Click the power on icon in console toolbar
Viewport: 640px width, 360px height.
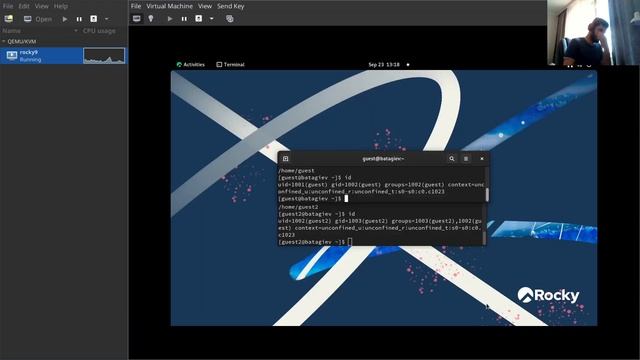pos(170,19)
